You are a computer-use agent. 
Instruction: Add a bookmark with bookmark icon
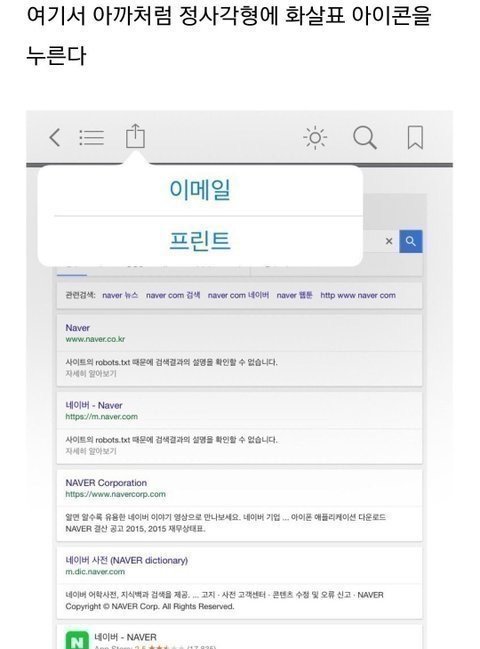(415, 137)
